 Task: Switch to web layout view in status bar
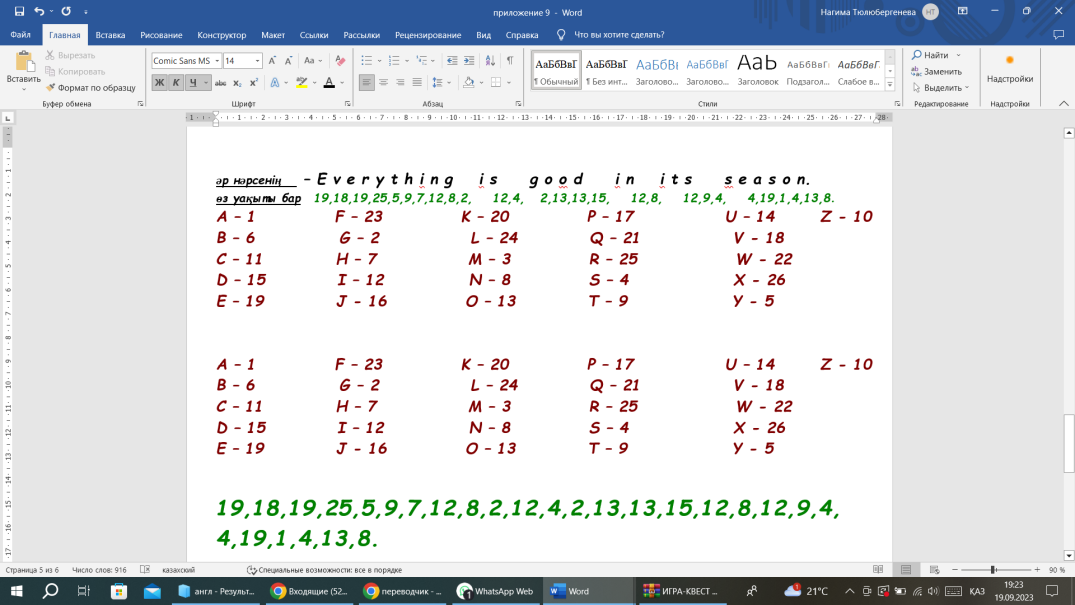tap(934, 569)
